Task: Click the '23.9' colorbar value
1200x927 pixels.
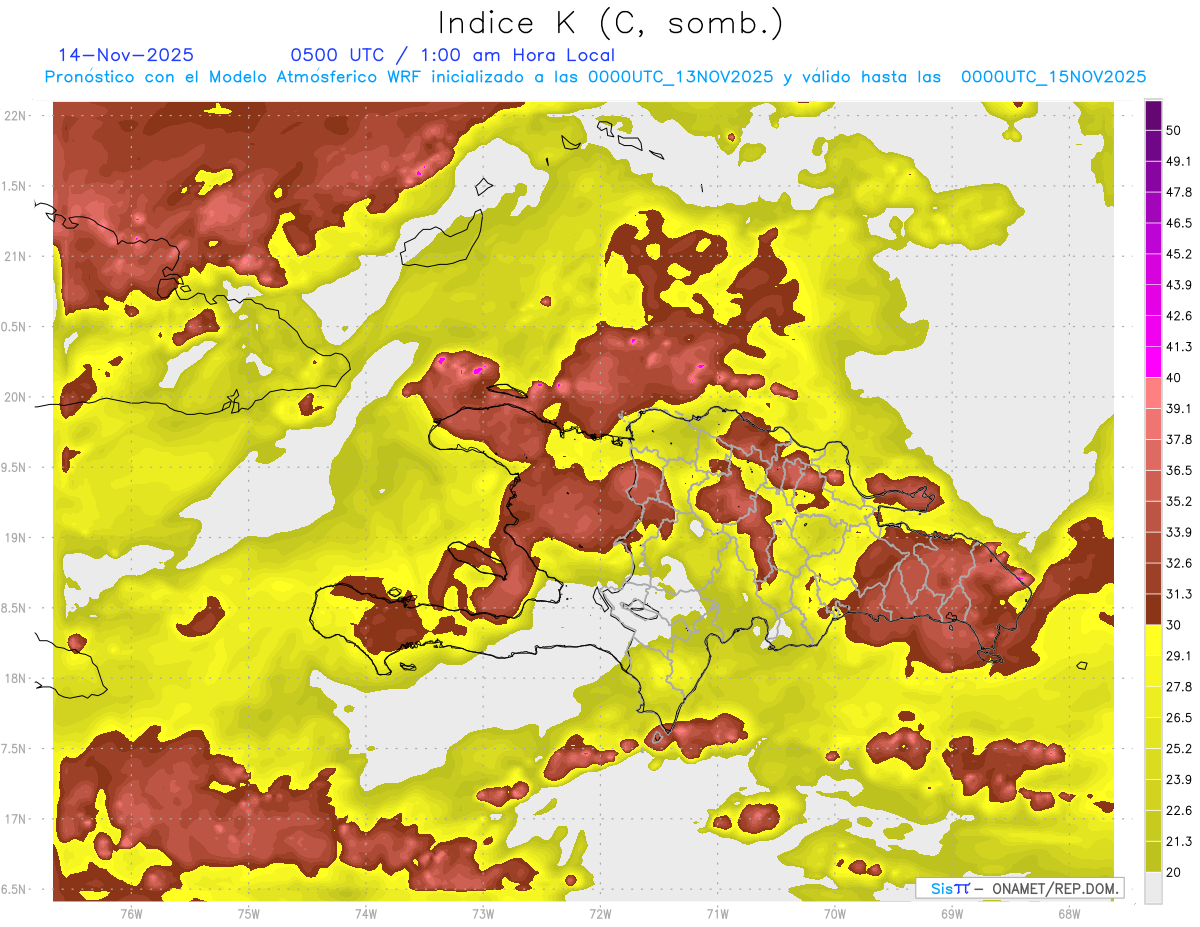Action: point(1179,780)
